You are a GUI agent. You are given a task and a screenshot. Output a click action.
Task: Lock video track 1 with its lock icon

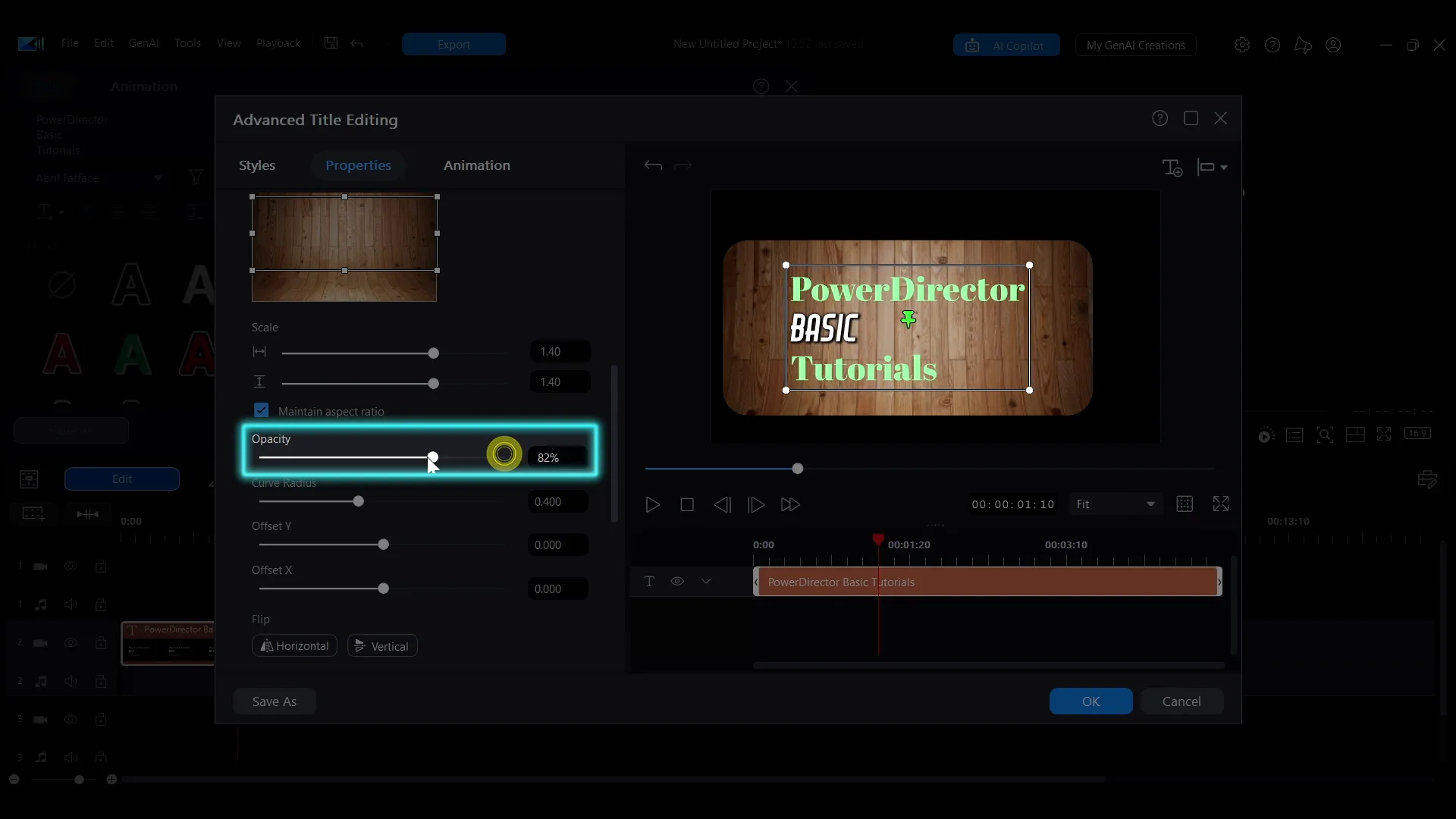(100, 566)
